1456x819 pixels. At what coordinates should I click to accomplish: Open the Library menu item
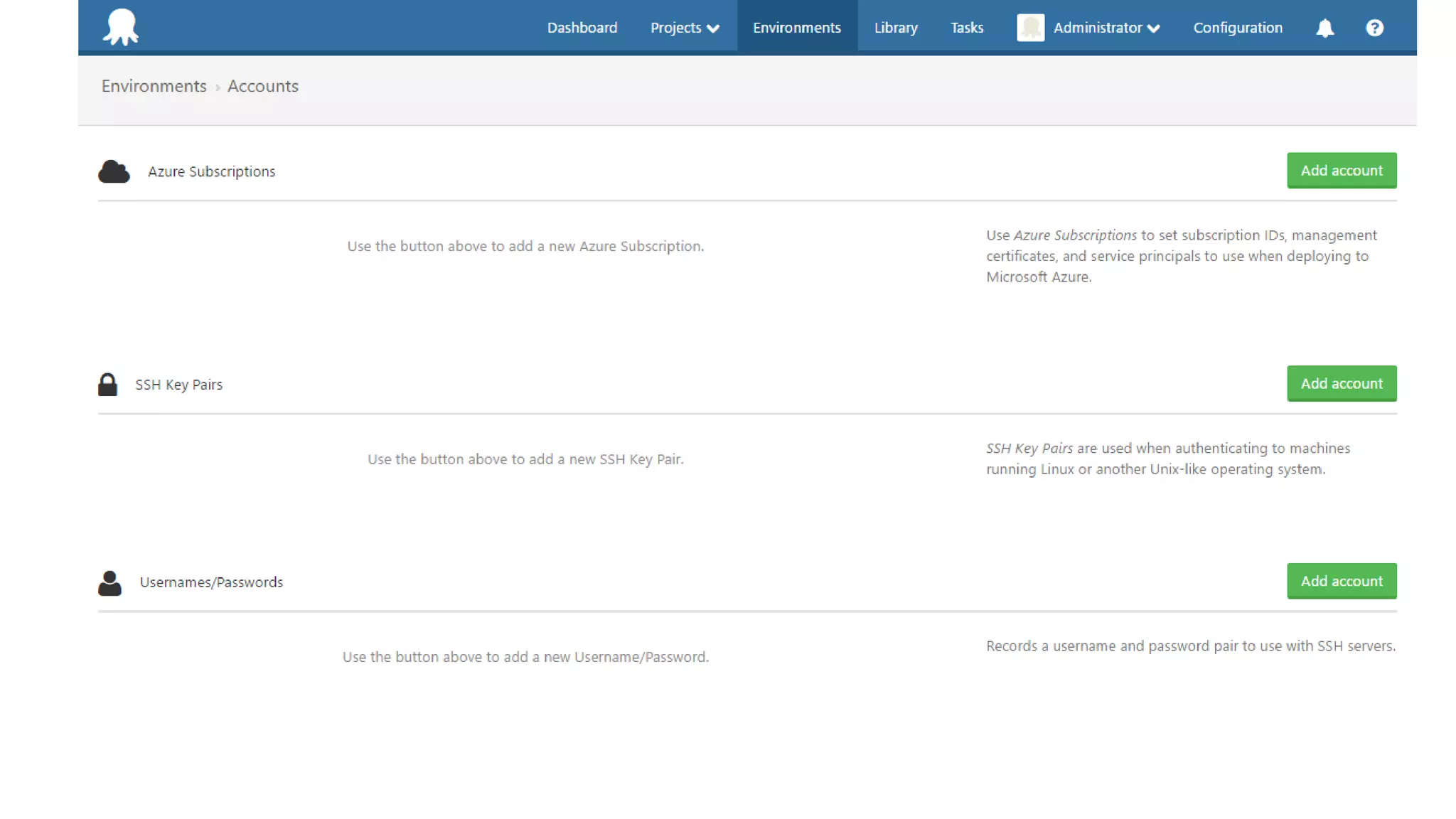[895, 28]
